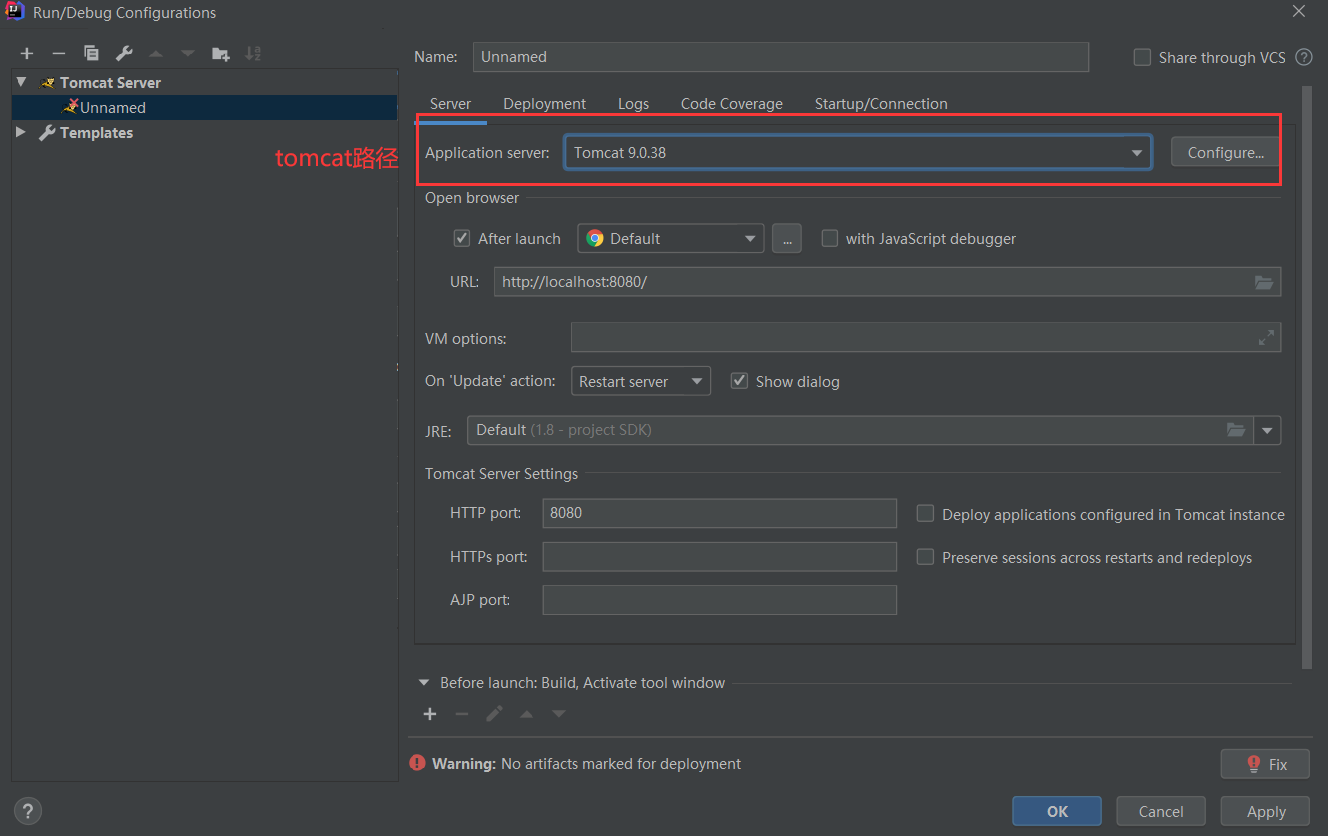Click the Cancel button
Screen dimensions: 1328x836
point(1161,811)
